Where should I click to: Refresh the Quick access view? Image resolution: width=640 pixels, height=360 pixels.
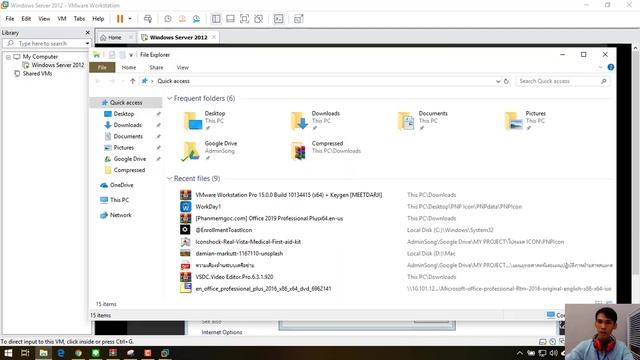coord(507,81)
